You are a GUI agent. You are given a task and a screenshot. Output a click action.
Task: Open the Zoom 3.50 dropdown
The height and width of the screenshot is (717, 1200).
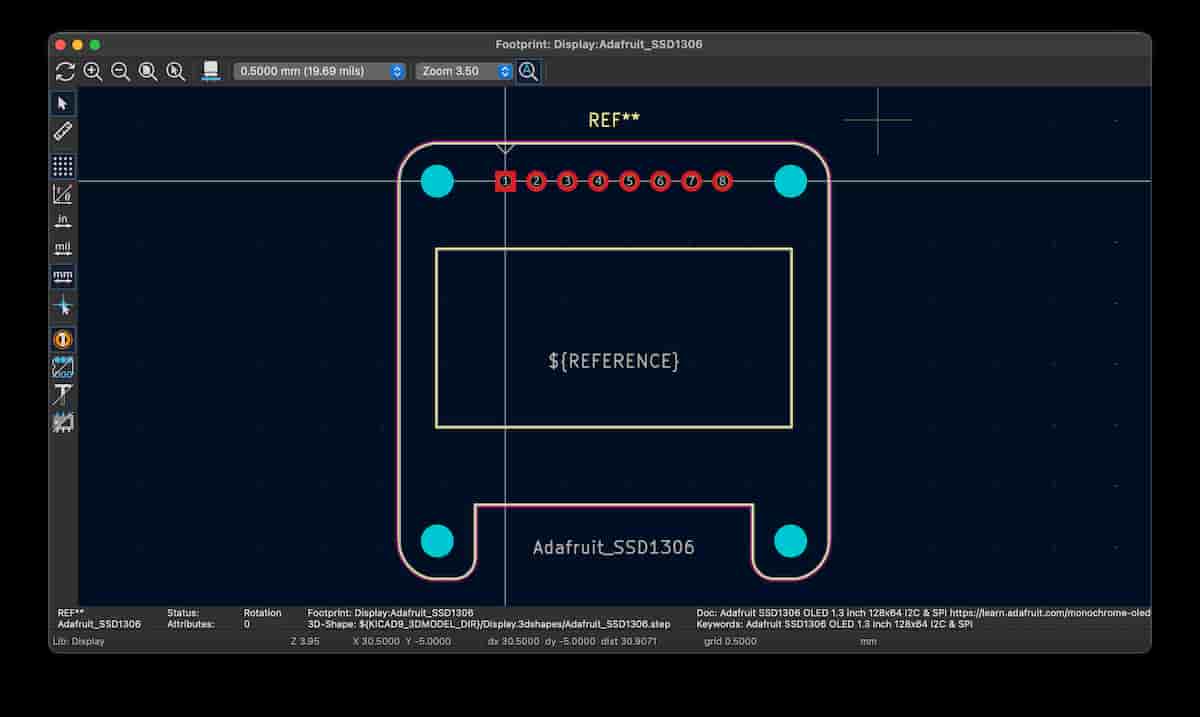click(x=503, y=71)
